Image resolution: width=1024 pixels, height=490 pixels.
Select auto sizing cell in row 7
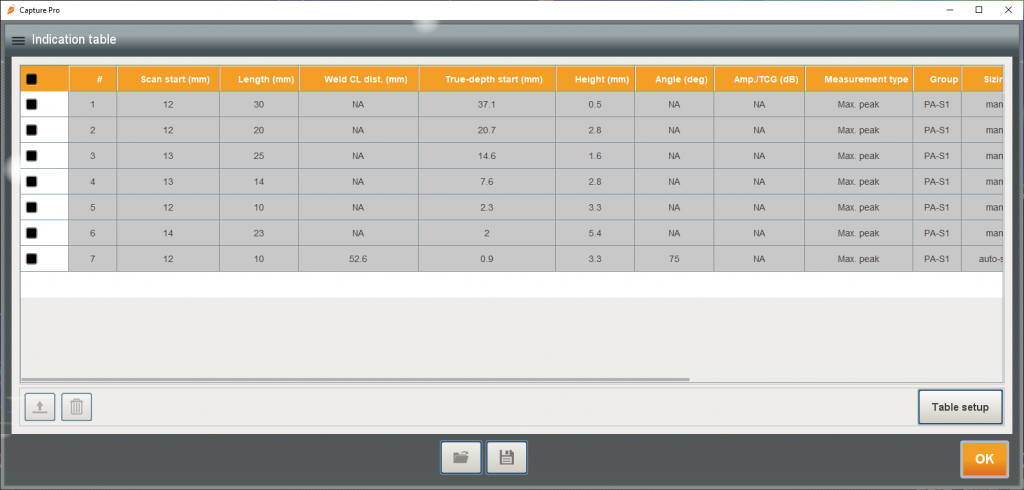pyautogui.click(x=982, y=259)
